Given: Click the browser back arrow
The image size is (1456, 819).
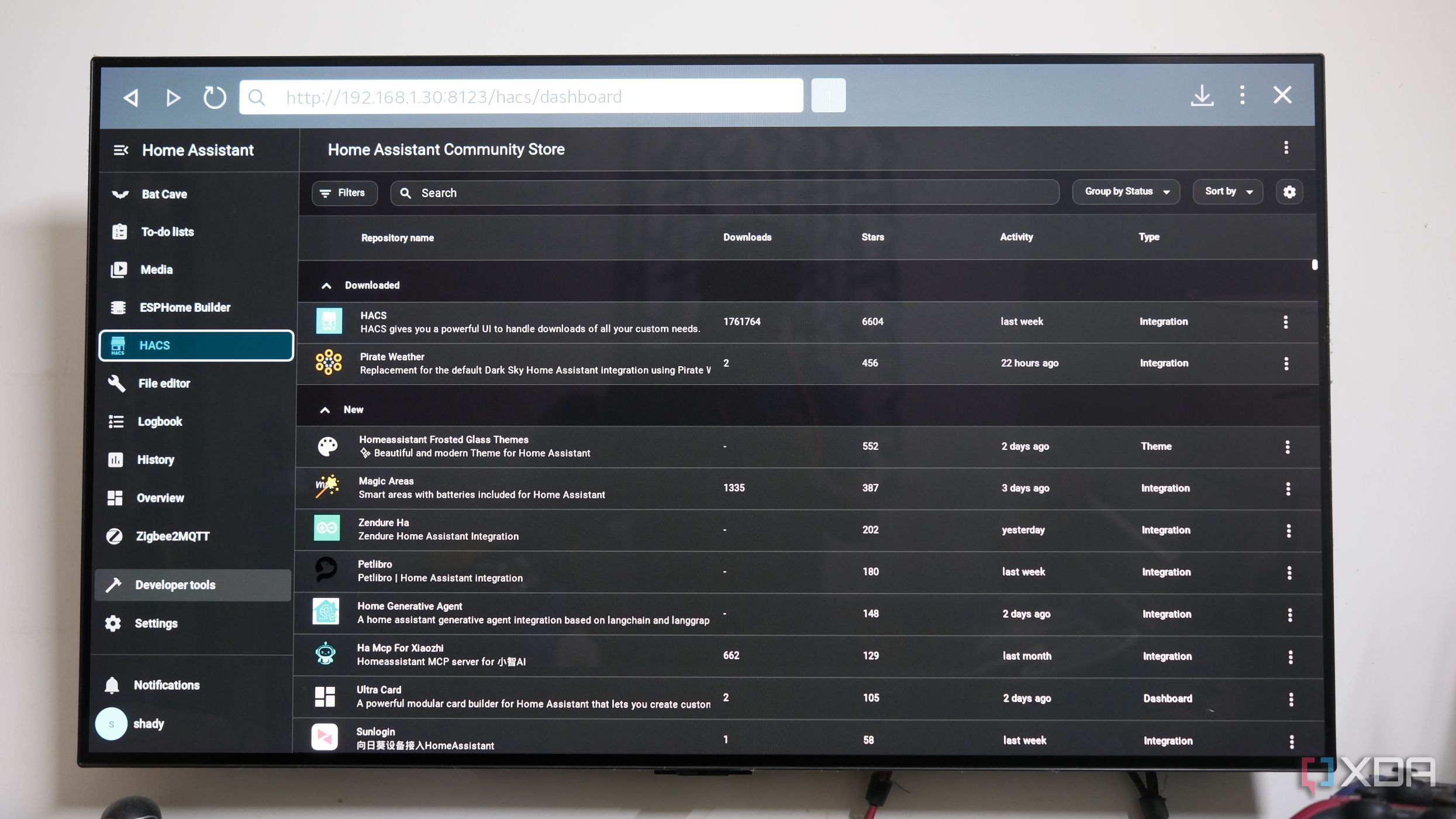Looking at the screenshot, I should point(131,97).
